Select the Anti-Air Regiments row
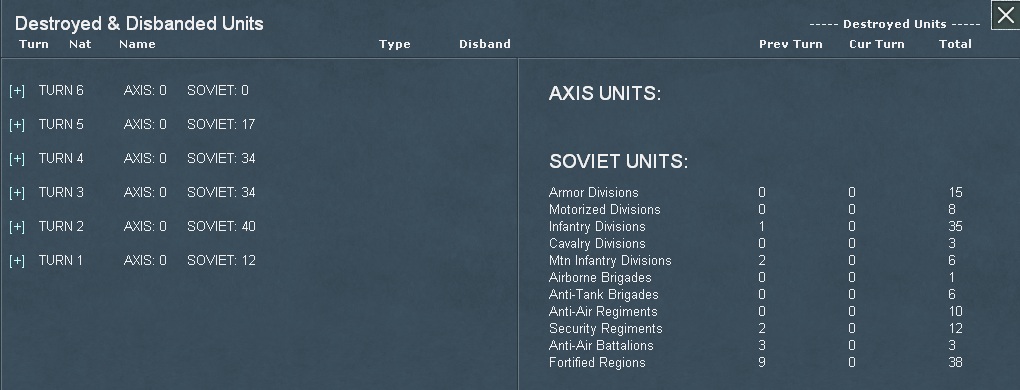1020x390 pixels. (755, 311)
